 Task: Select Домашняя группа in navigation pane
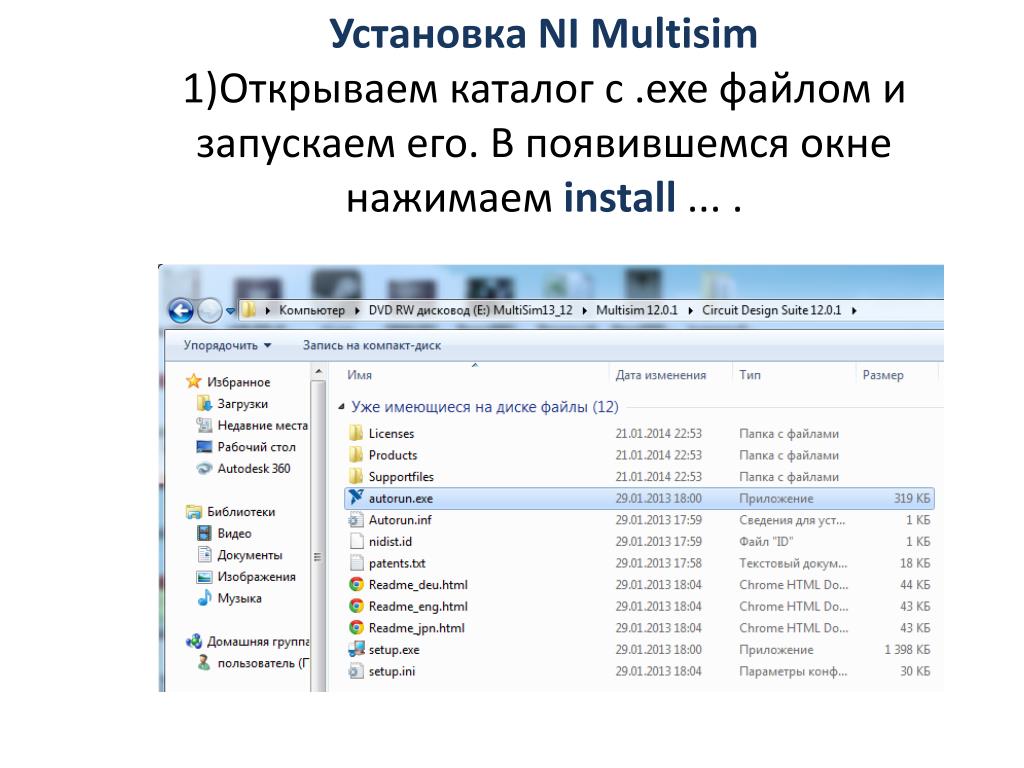click(258, 641)
